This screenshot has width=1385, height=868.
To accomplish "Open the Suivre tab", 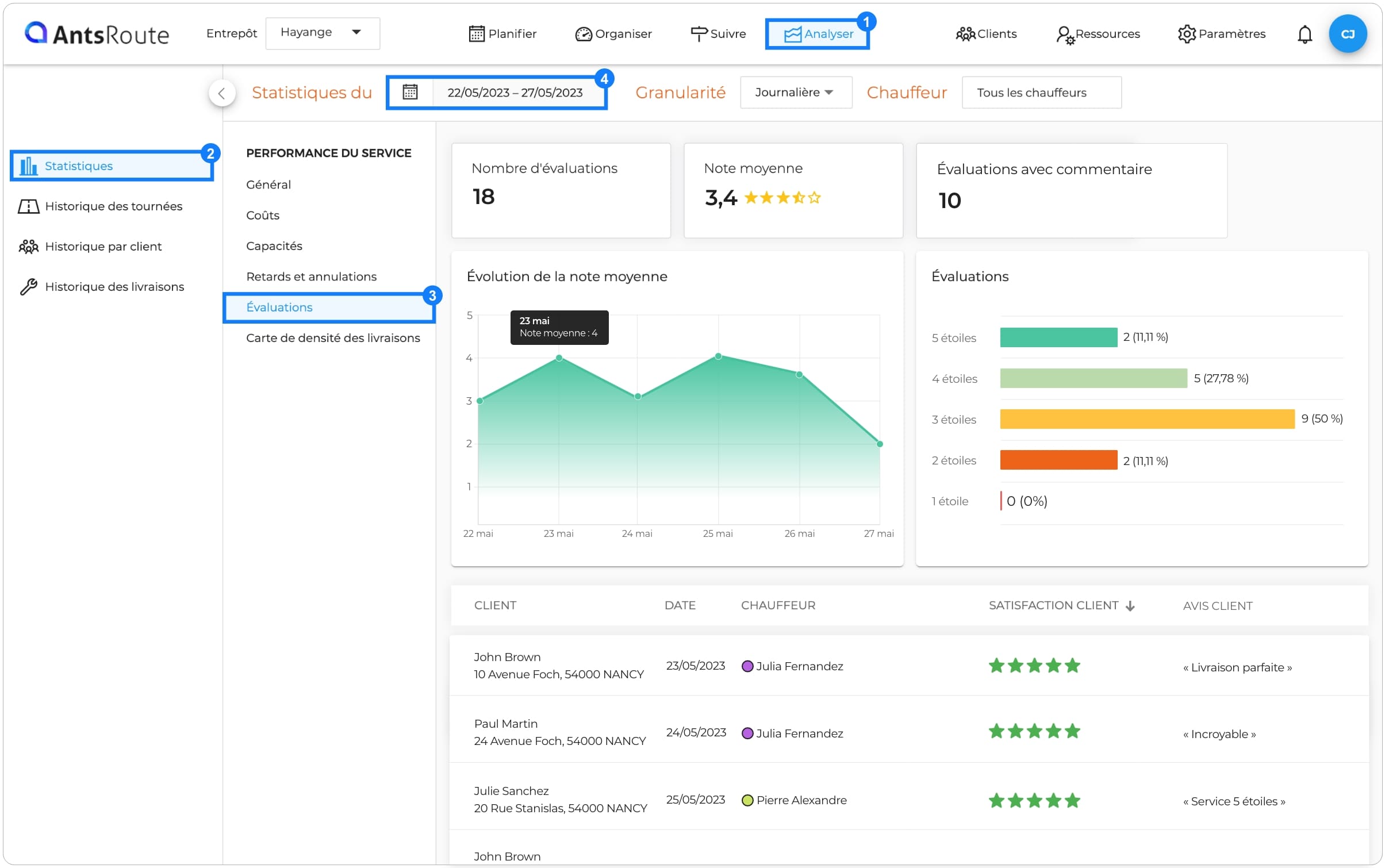I will coord(718,34).
